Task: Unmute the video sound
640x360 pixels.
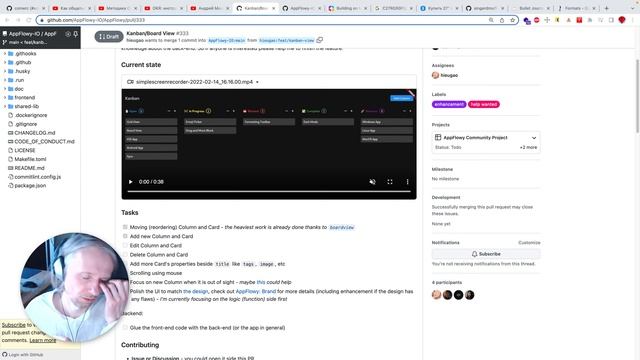Action: (372, 182)
